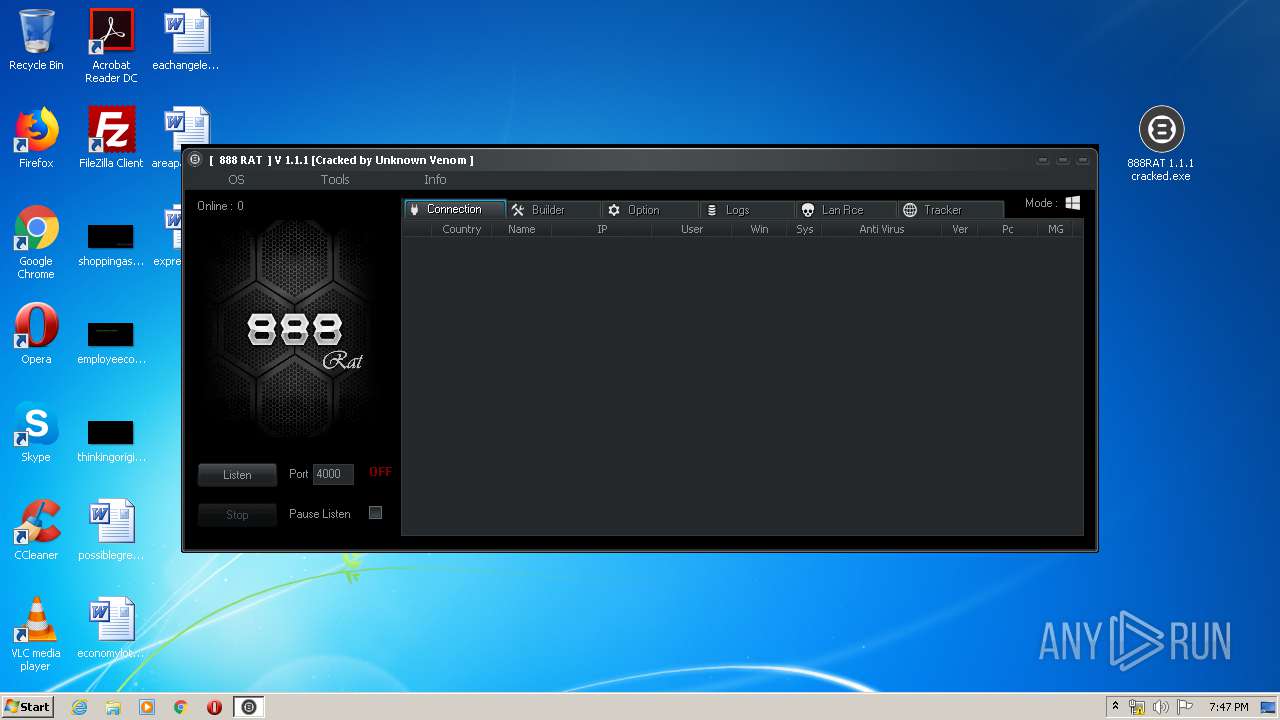Click the Ver column header

(x=960, y=229)
